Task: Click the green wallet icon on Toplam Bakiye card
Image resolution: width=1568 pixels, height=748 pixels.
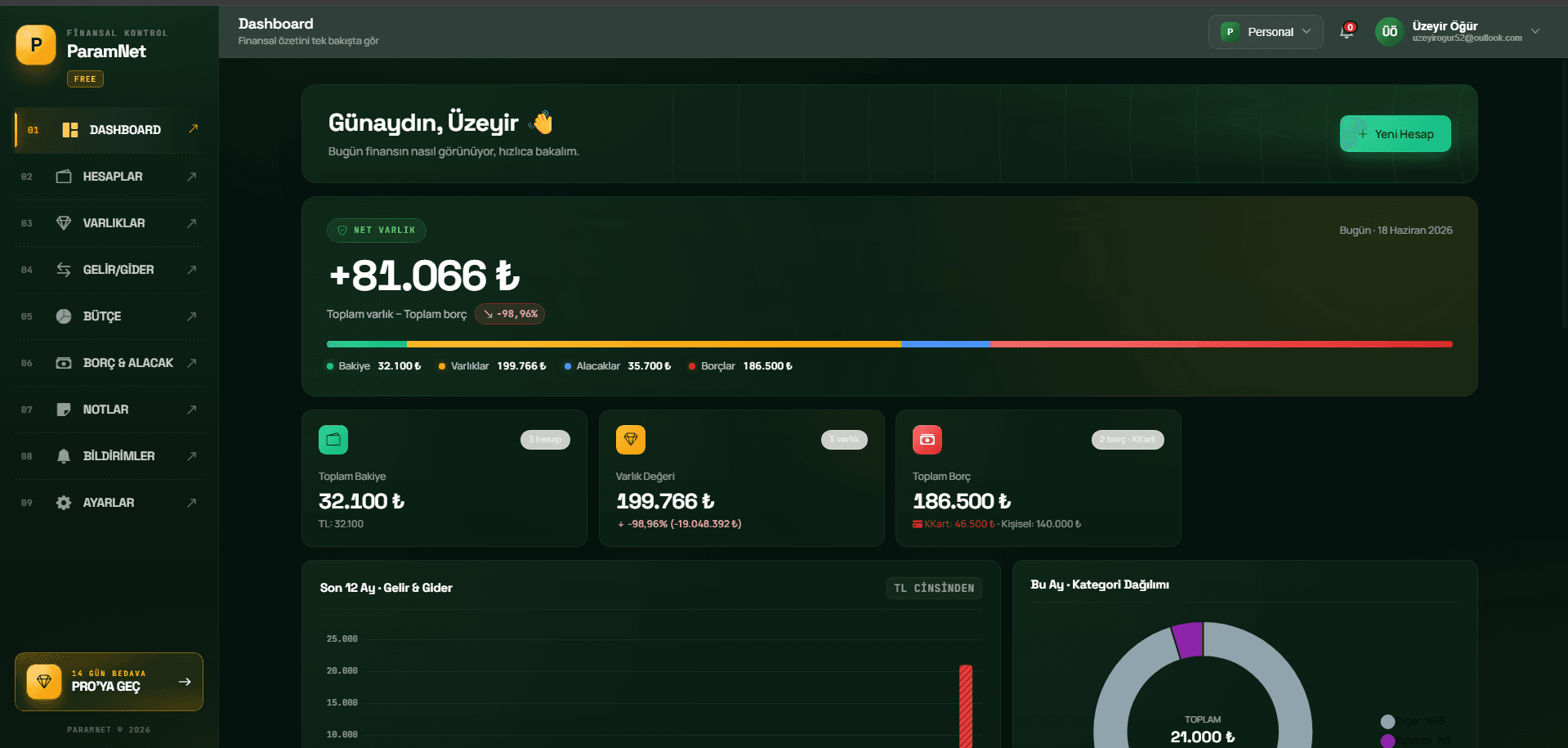Action: click(x=333, y=440)
